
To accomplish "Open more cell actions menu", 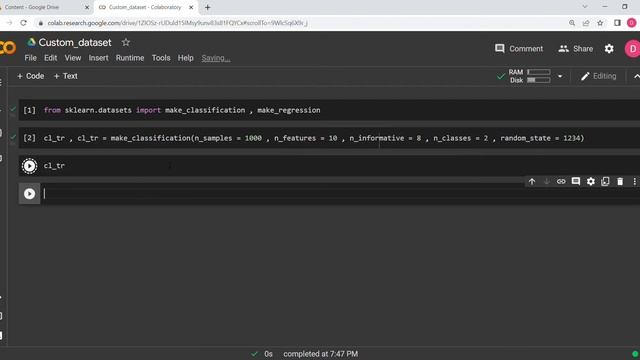I will click(634, 181).
